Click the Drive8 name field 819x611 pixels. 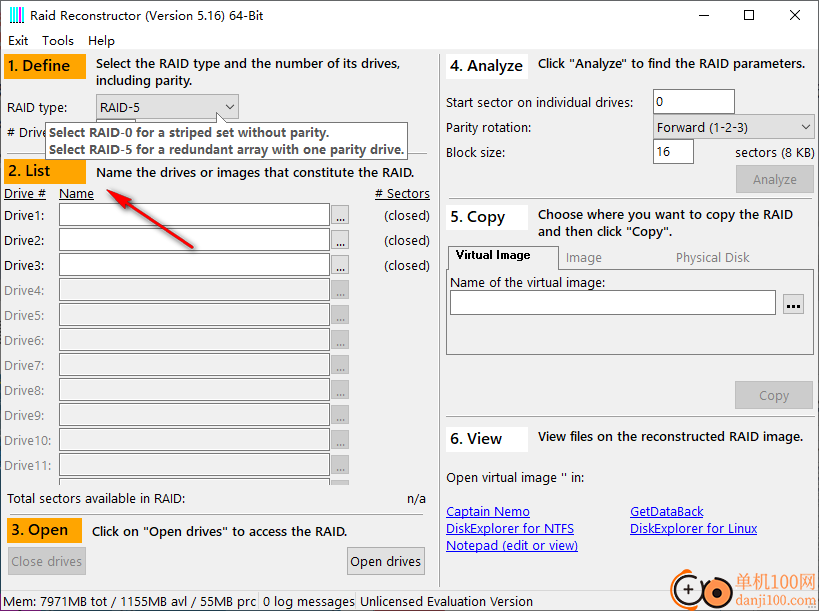194,391
